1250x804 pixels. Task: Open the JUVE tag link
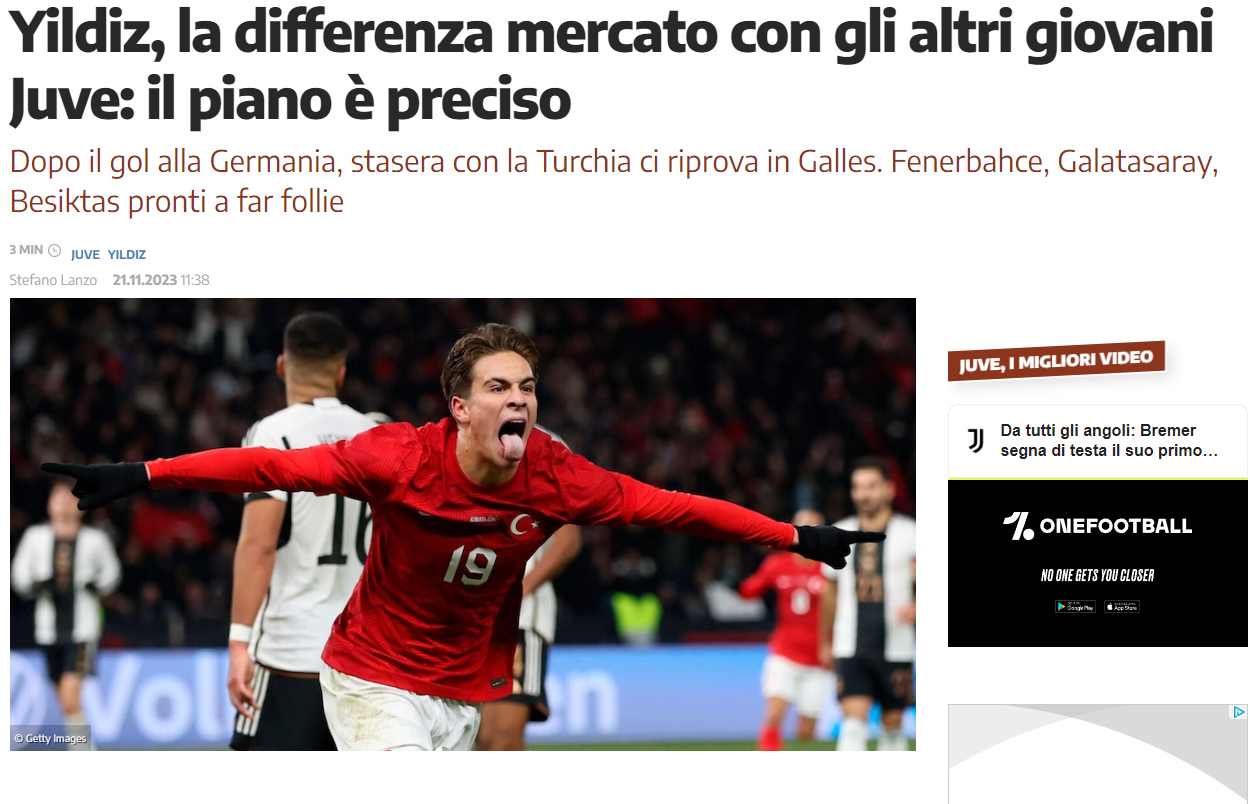pyautogui.click(x=85, y=255)
